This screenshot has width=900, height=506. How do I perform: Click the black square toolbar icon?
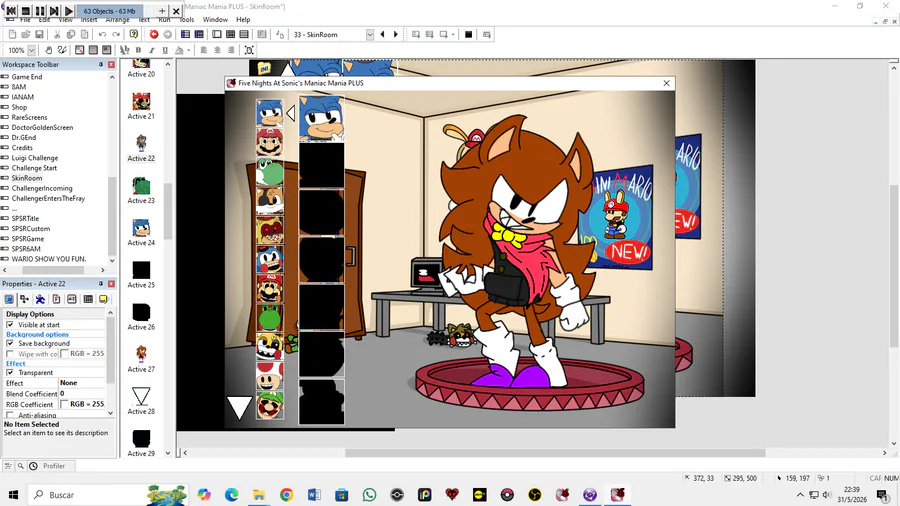point(468,34)
